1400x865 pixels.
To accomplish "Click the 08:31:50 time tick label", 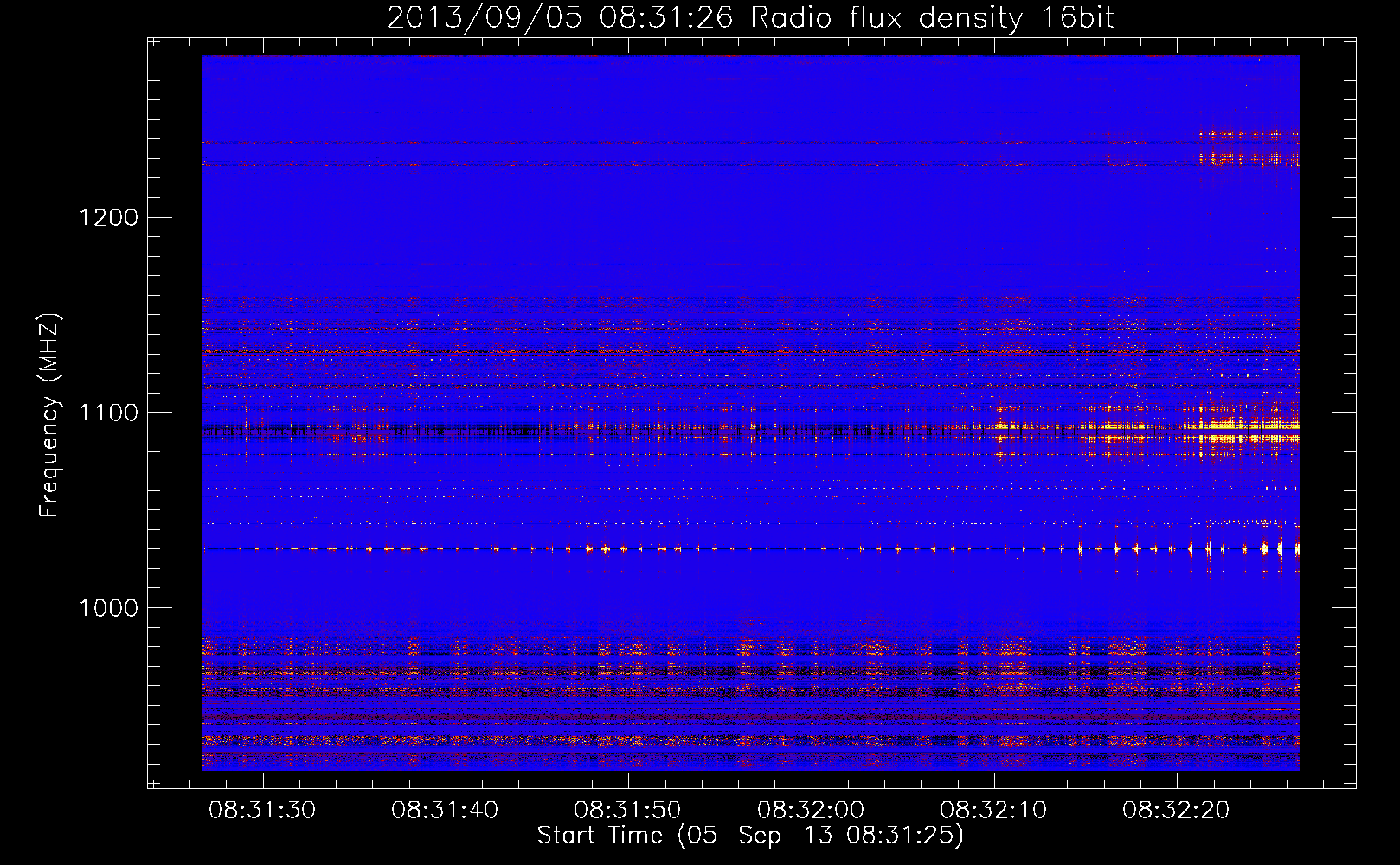I will [x=627, y=811].
